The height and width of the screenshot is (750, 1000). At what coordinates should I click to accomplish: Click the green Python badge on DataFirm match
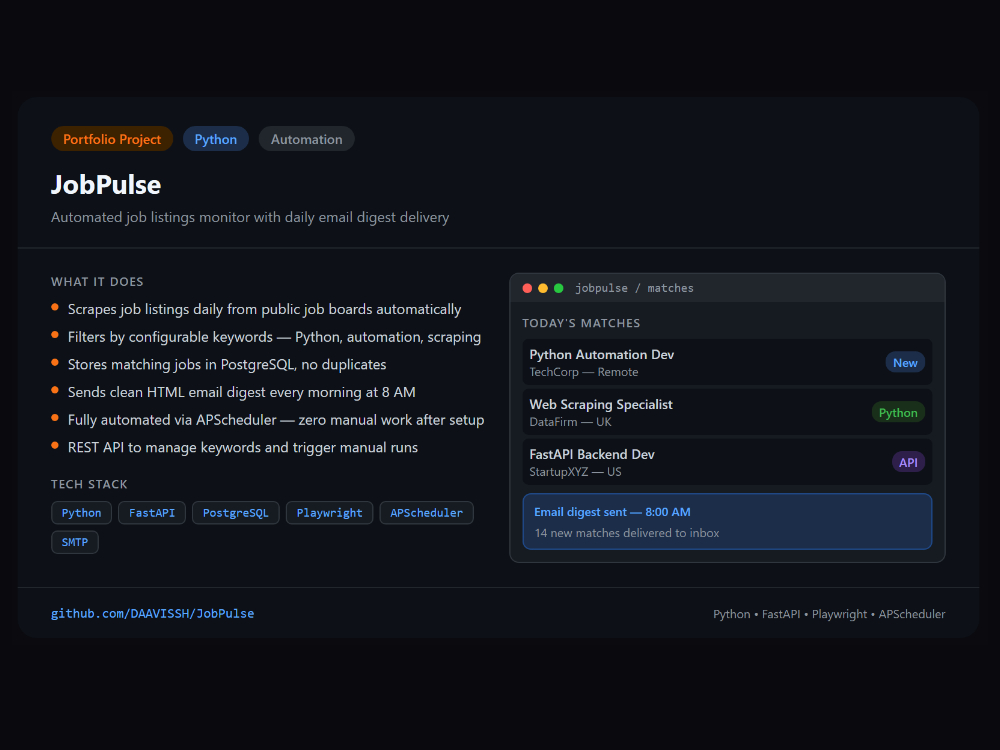(898, 412)
